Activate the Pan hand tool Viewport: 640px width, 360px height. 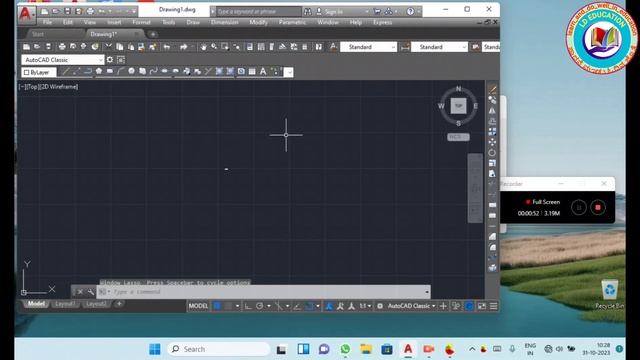(203, 47)
